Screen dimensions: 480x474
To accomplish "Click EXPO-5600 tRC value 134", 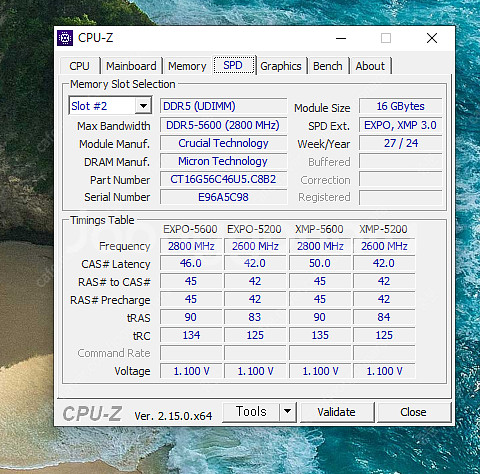I will point(191,335).
